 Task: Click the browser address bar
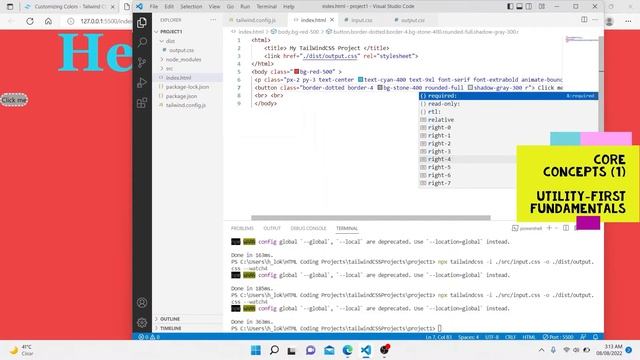coord(100,21)
